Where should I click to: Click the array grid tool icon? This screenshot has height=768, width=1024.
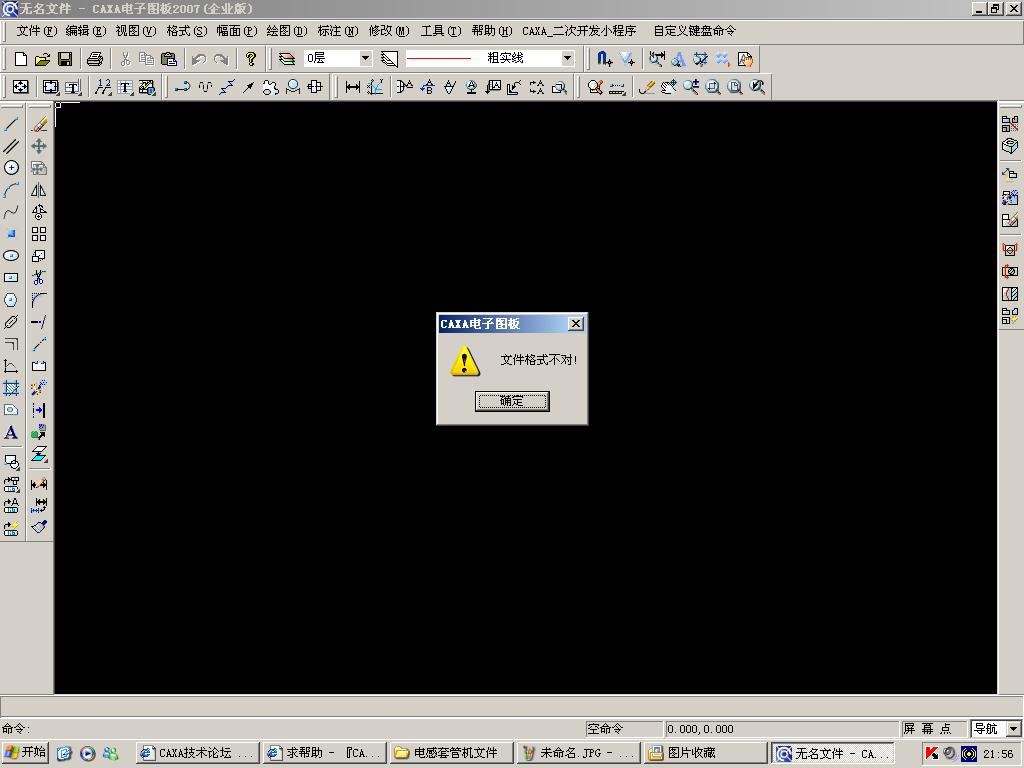click(x=39, y=234)
